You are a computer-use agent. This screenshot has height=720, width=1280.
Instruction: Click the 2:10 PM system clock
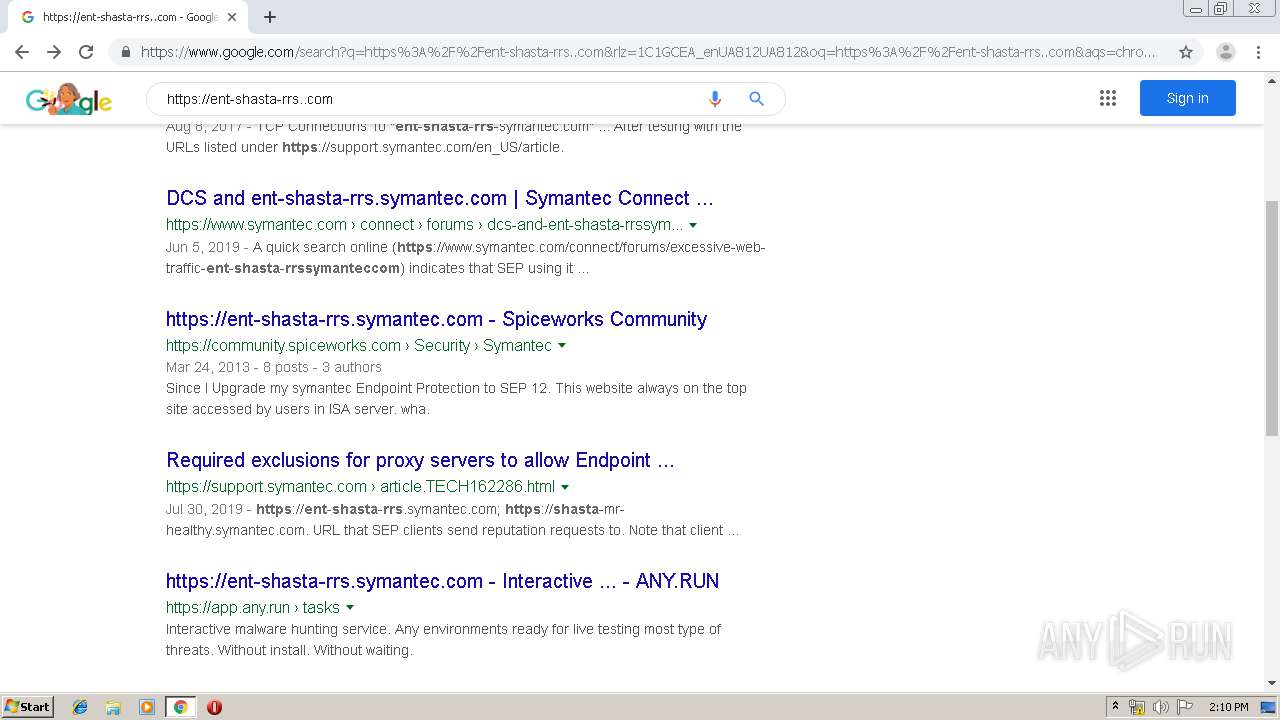click(1229, 707)
